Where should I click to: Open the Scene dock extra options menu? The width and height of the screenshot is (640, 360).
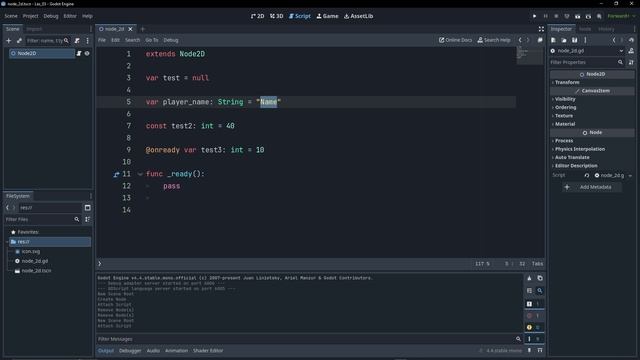pyautogui.click(x=87, y=41)
